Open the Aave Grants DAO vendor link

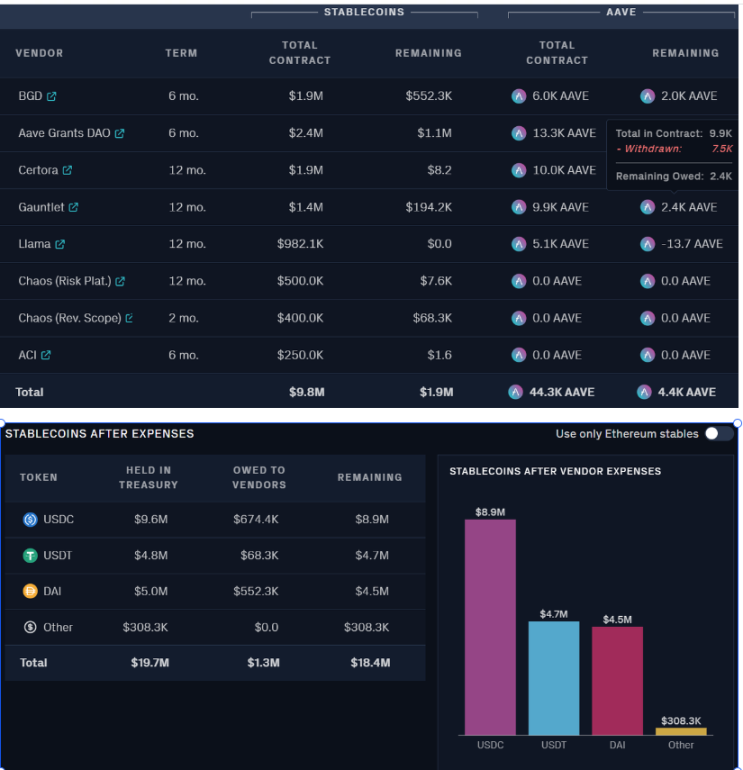coord(65,134)
